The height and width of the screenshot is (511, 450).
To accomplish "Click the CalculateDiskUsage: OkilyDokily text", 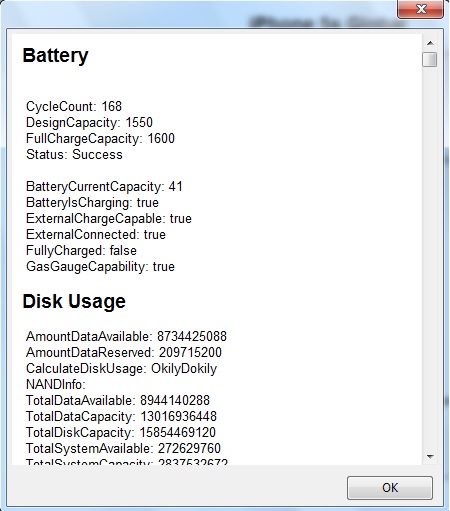I will coord(122,368).
